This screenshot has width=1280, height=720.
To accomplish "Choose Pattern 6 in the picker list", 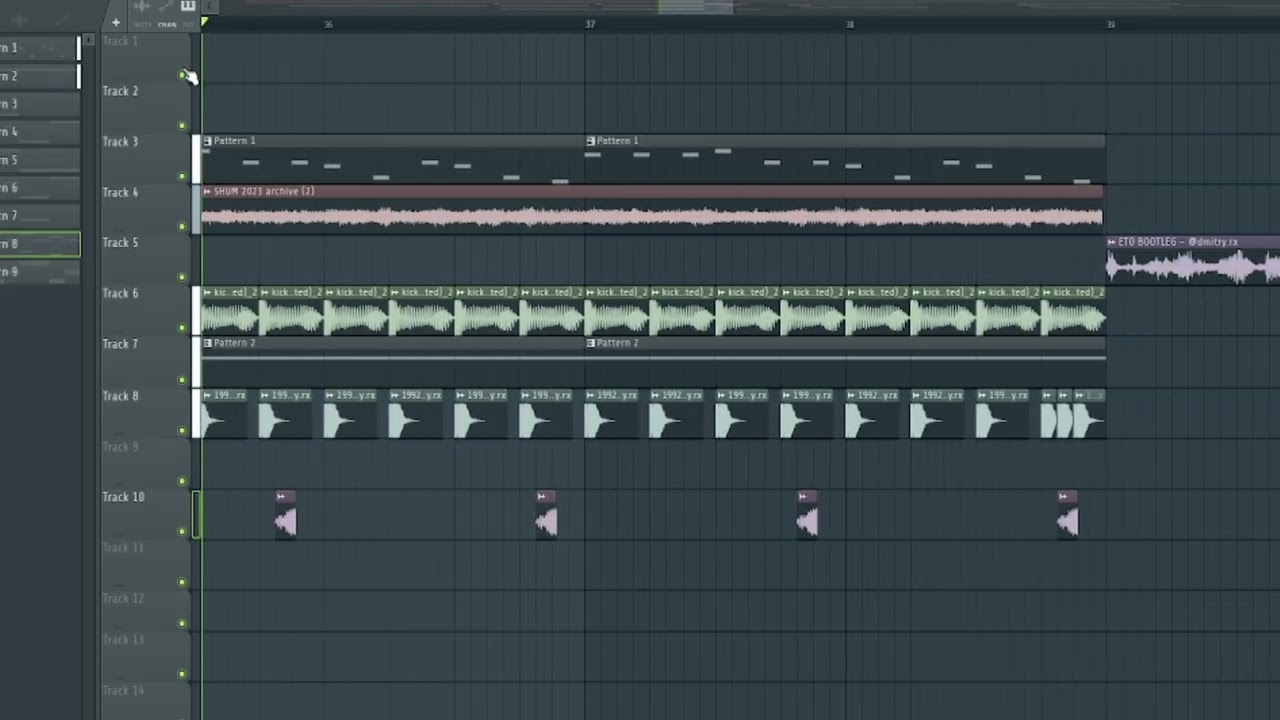I will pos(39,188).
